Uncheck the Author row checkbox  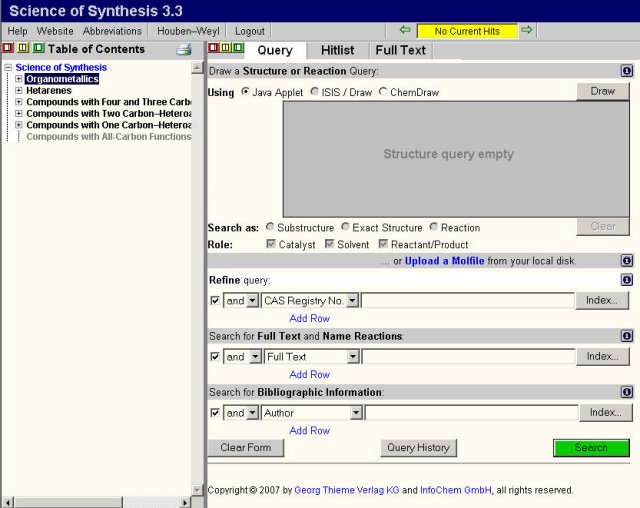pos(215,413)
